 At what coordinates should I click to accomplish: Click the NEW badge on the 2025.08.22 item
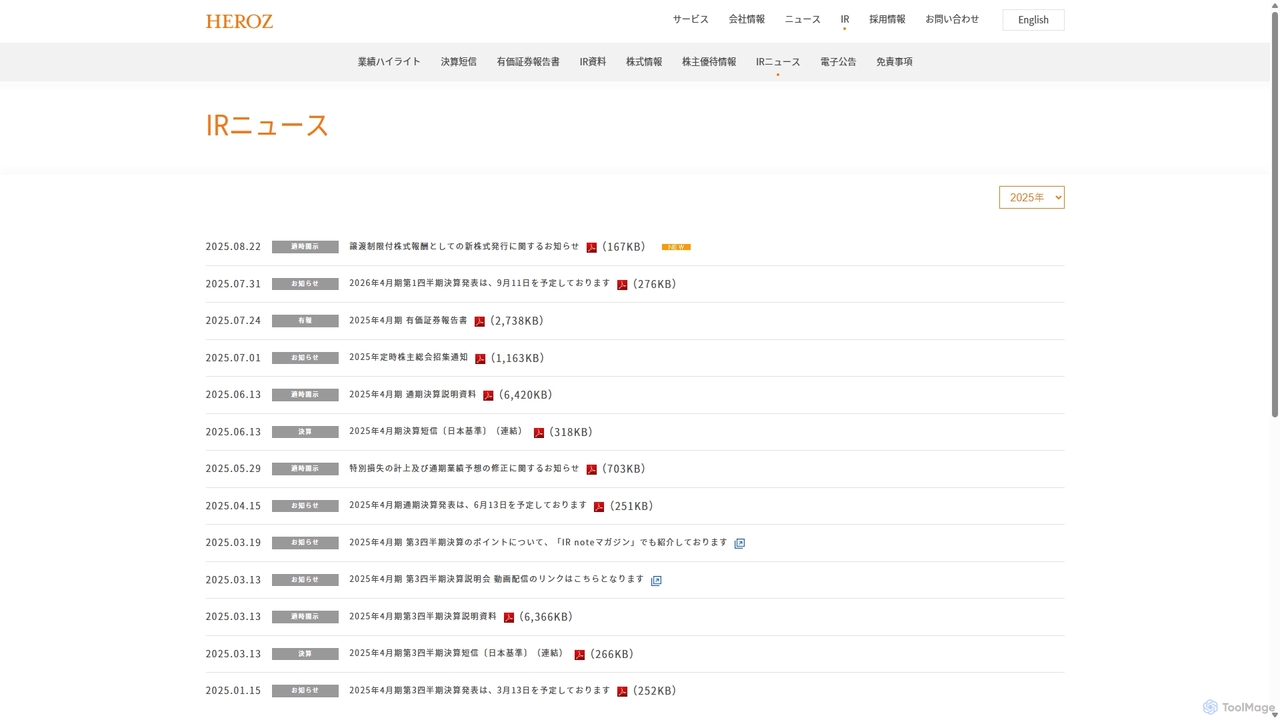pyautogui.click(x=676, y=247)
